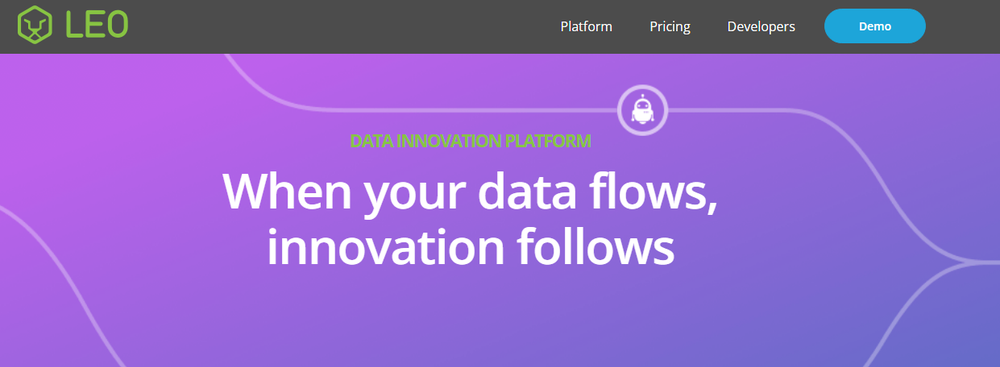Click the 'When your data flows,' headline

pyautogui.click(x=471, y=191)
